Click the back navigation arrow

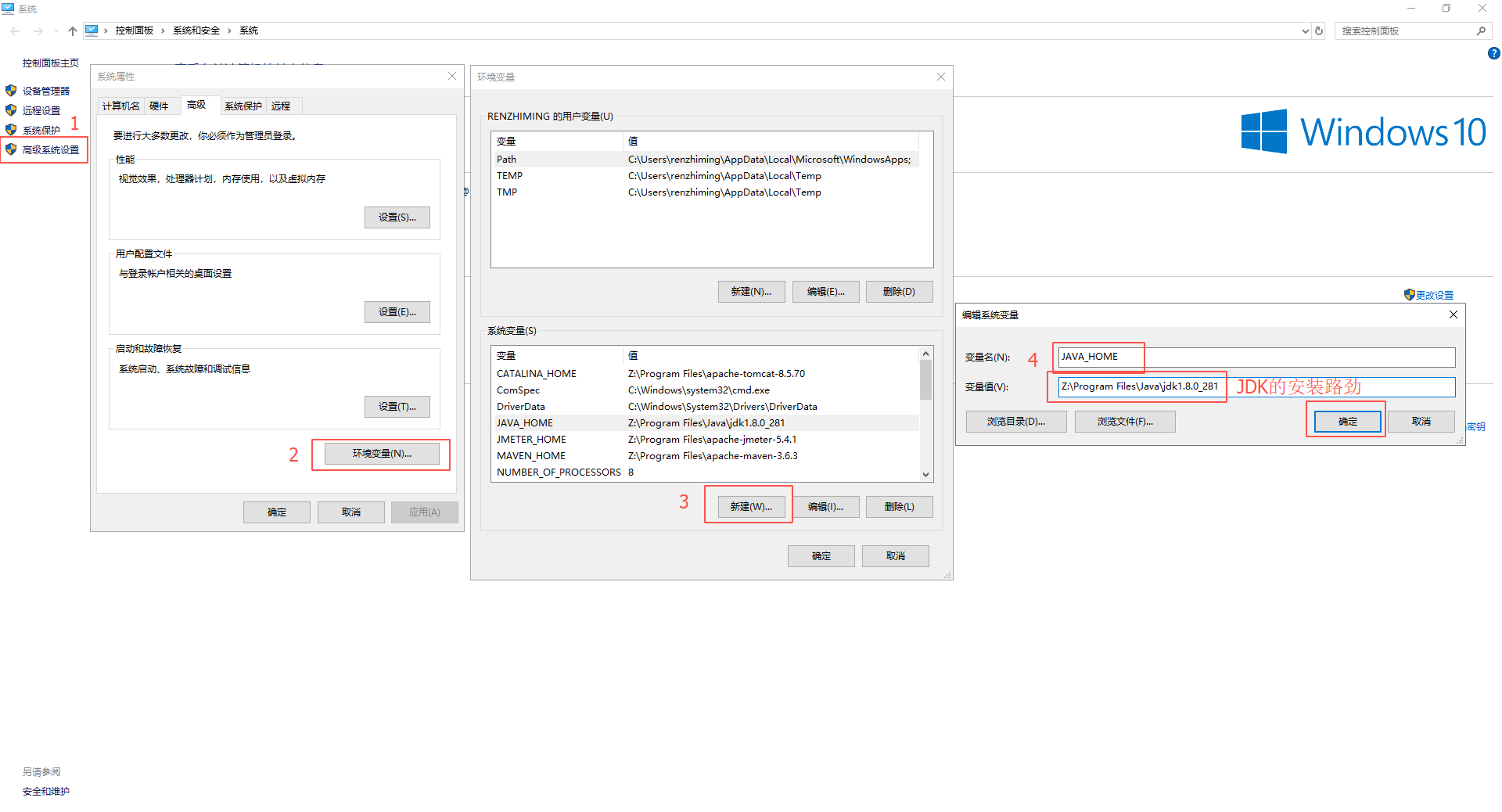point(16,31)
